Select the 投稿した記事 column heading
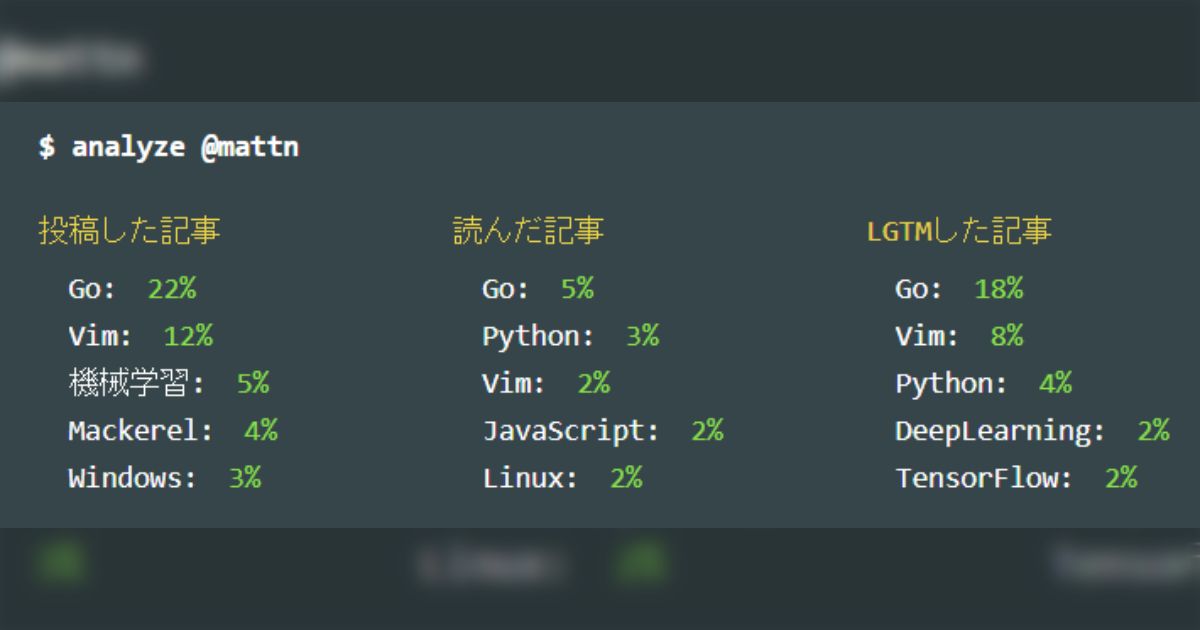Viewport: 1200px width, 630px height. point(129,232)
